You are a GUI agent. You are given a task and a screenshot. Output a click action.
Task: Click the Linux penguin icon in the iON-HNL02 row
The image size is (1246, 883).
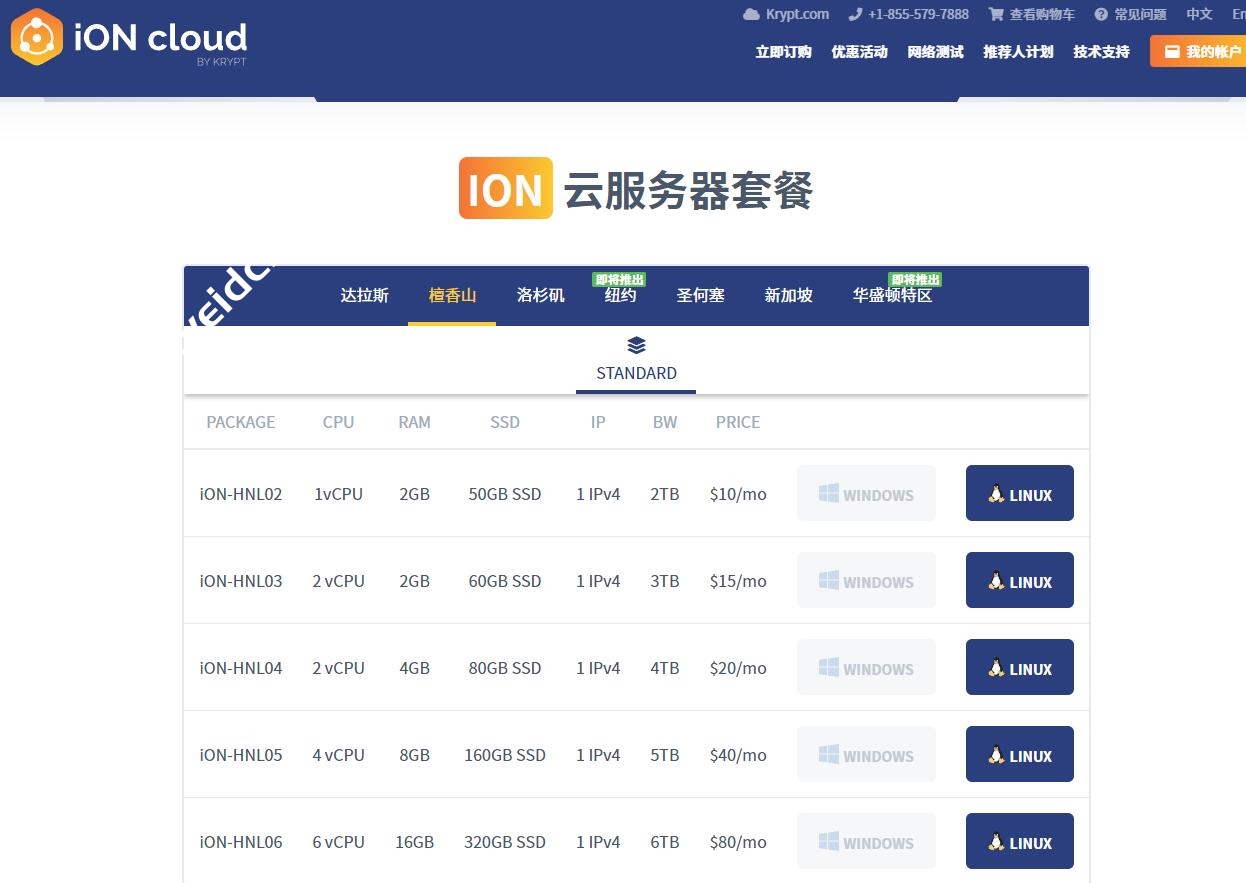tap(996, 493)
